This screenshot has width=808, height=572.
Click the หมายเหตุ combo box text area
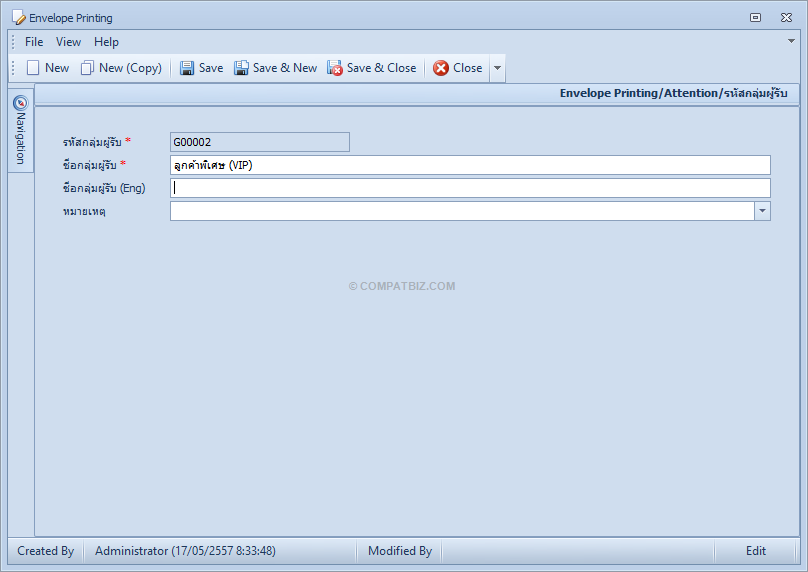(462, 211)
